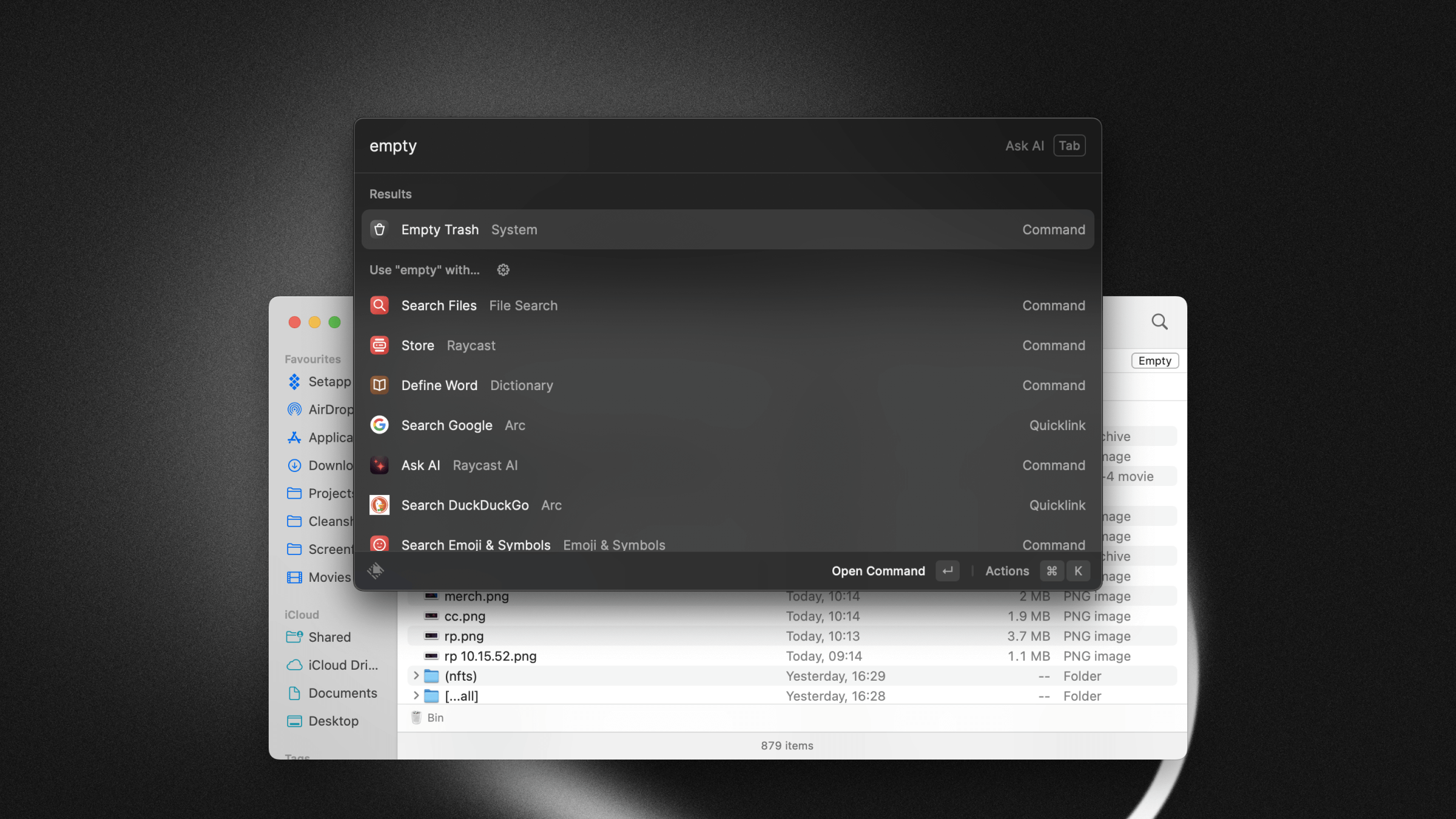1456x819 pixels.
Task: Click the "879 items" status bar text
Action: pos(787,746)
